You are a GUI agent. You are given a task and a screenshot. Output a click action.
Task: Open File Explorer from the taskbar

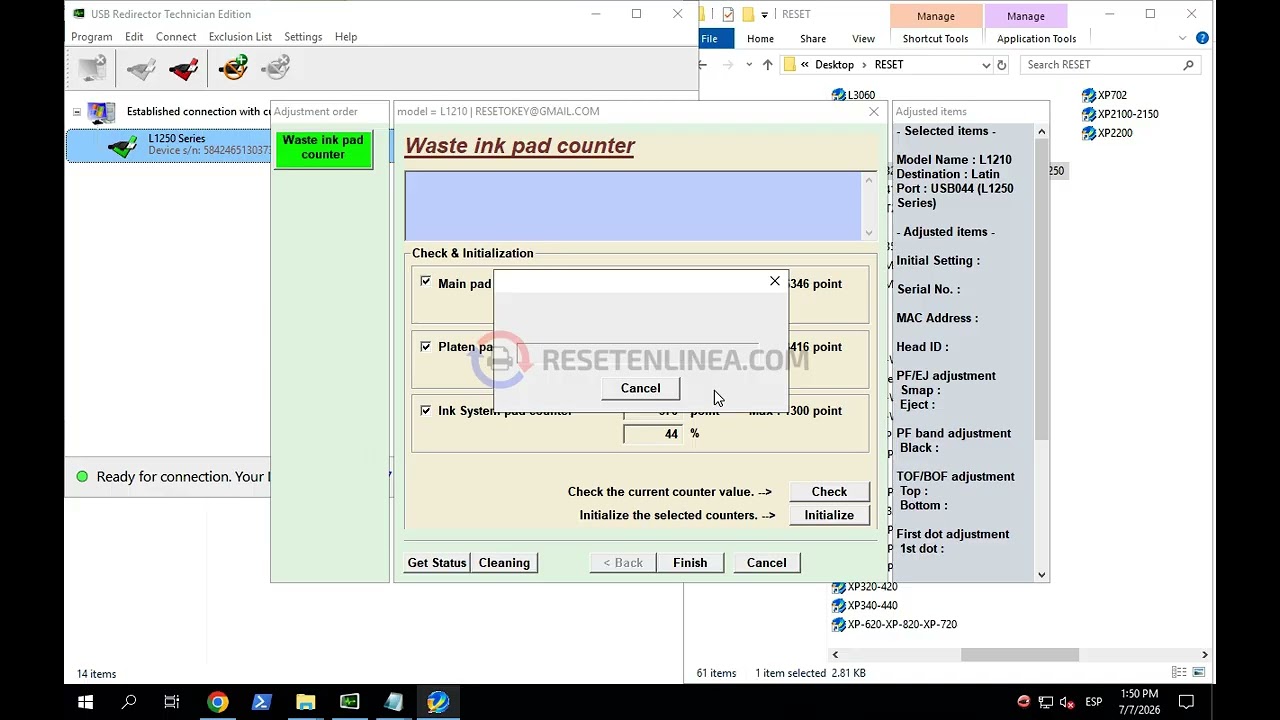305,702
